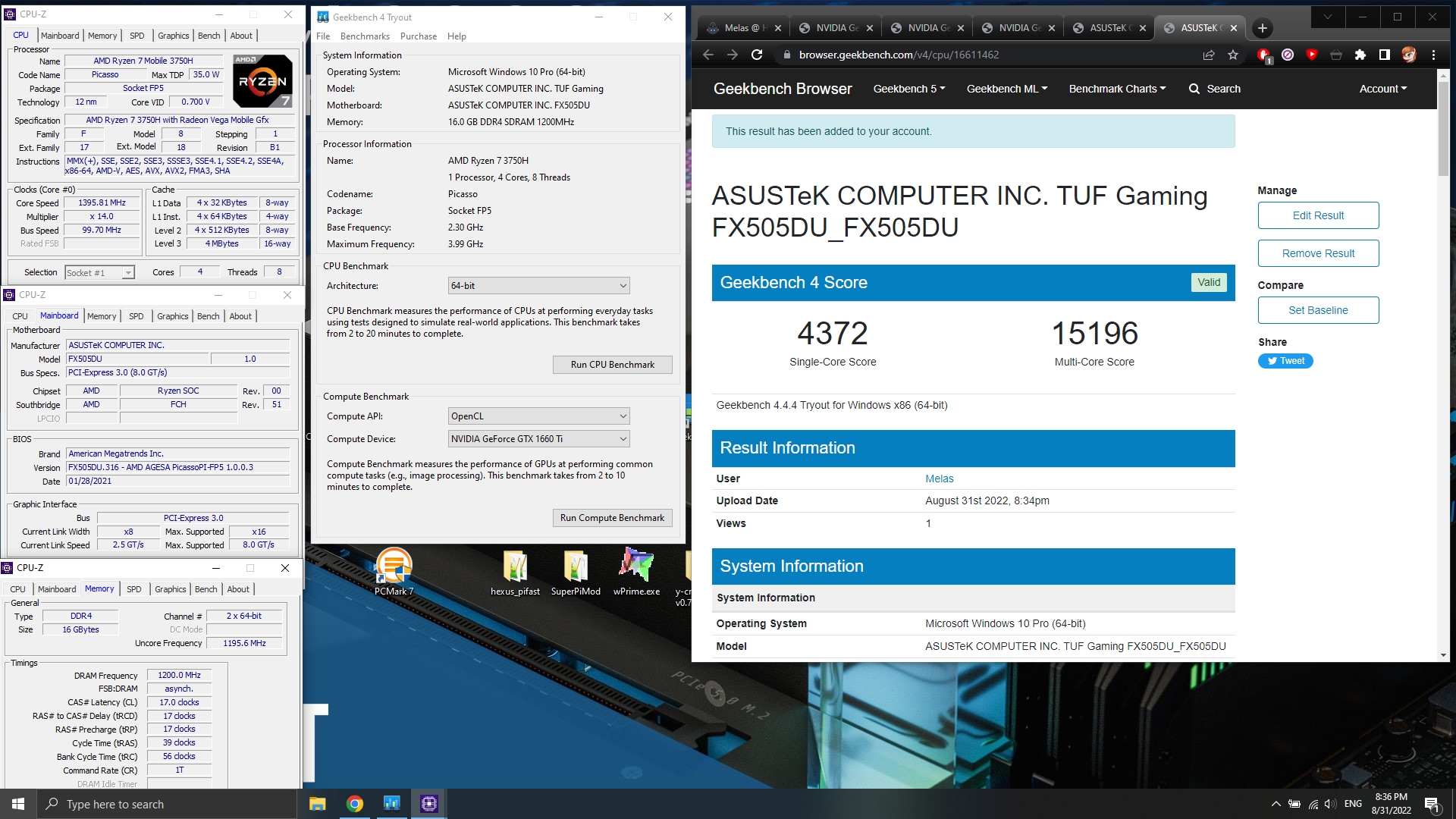The image size is (1456, 819).
Task: Click Windows Start button
Action: [x=18, y=804]
